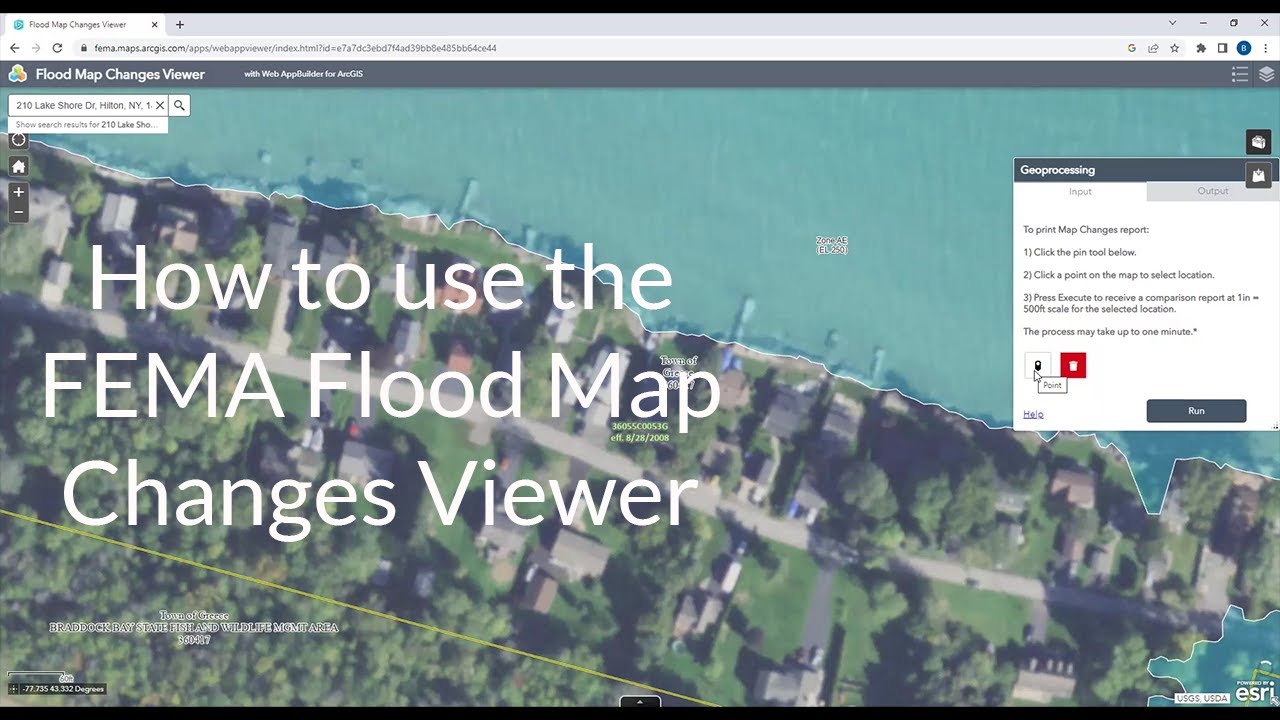Screen dimensions: 1280x720
Task: Click the red trash clear-point button
Action: 1073,366
